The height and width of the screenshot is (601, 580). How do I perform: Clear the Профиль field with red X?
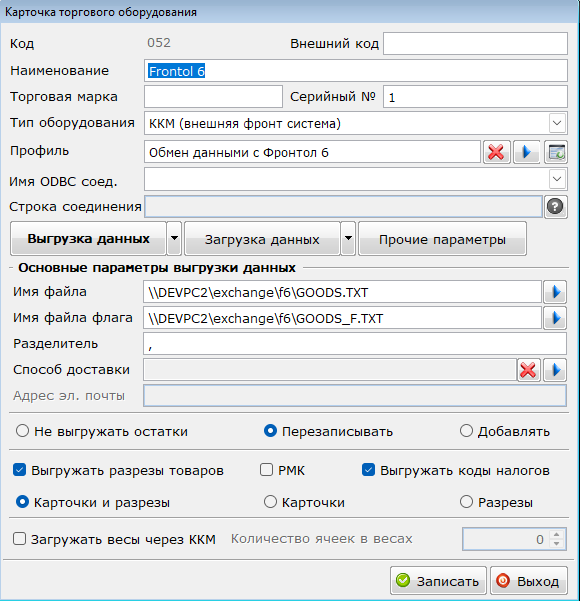[496, 152]
